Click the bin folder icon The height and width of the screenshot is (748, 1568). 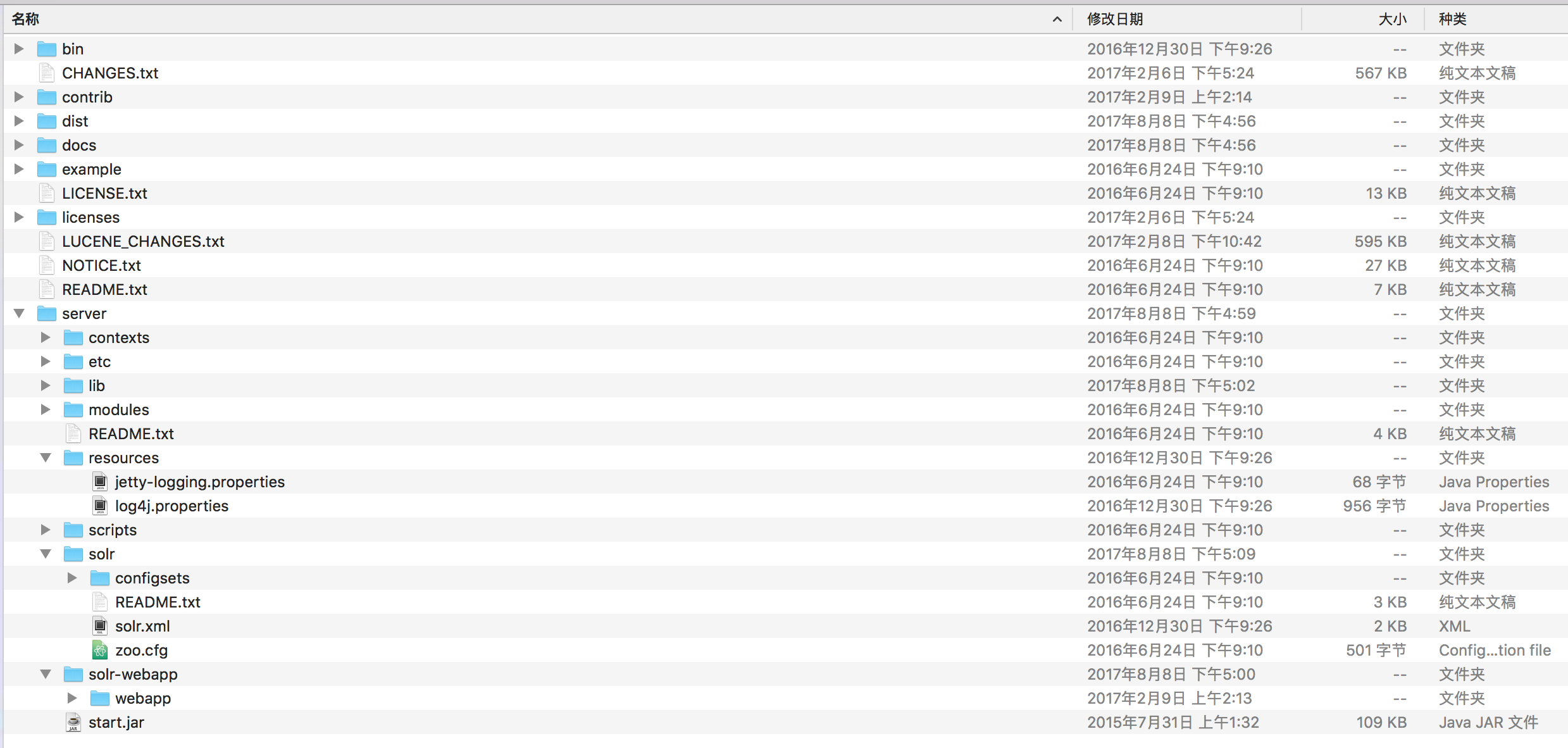46,49
